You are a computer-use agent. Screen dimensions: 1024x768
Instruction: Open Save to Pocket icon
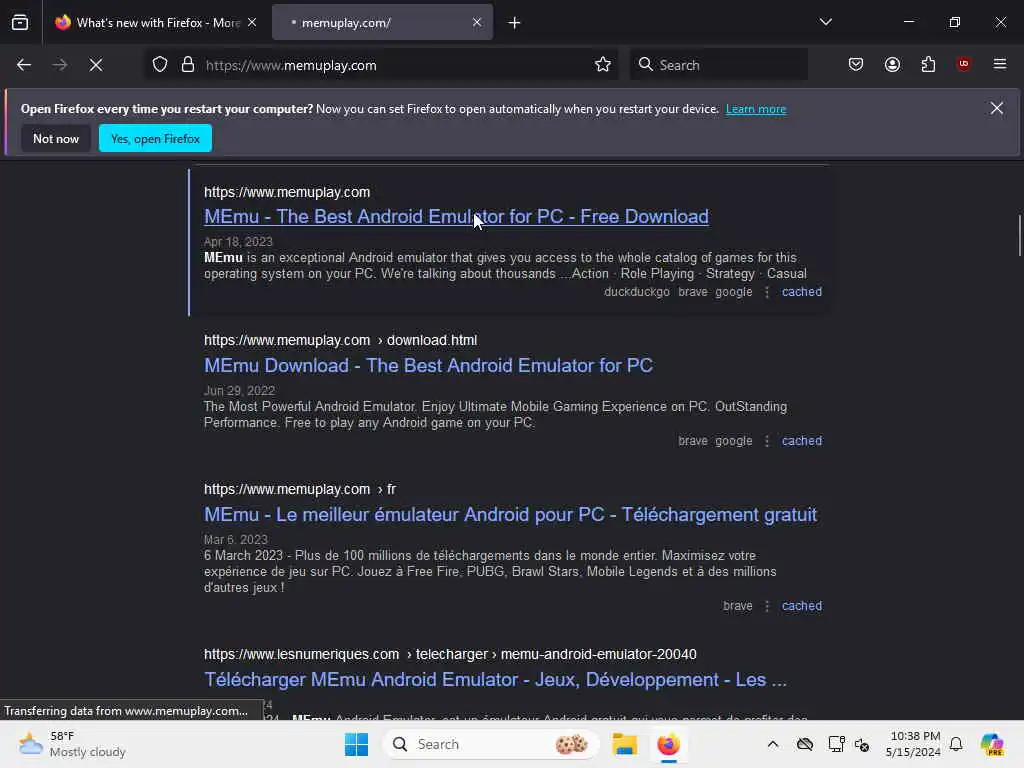(856, 64)
